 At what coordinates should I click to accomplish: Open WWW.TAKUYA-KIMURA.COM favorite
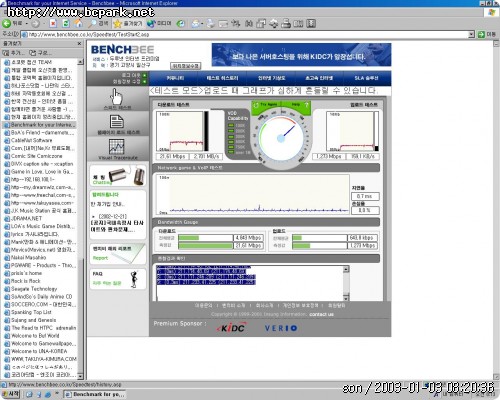[40, 359]
